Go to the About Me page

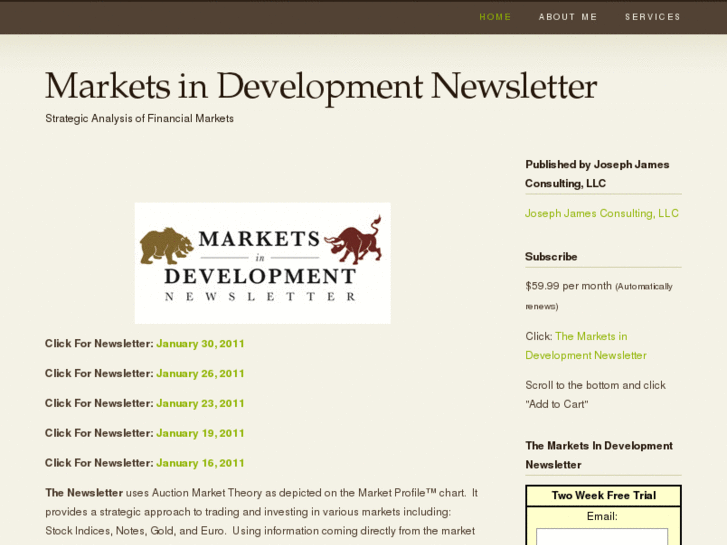tap(568, 17)
